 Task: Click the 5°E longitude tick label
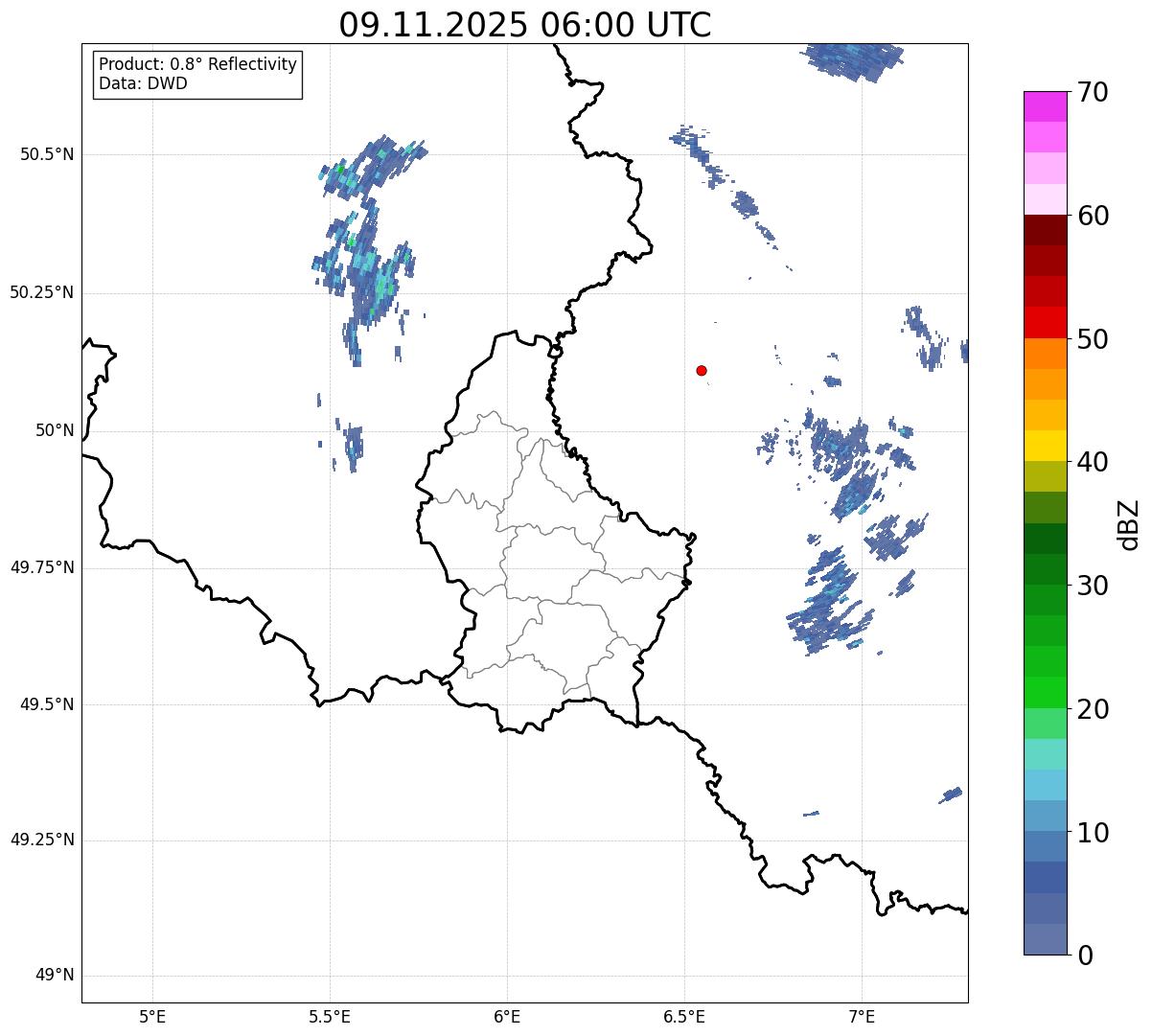[x=152, y=1016]
